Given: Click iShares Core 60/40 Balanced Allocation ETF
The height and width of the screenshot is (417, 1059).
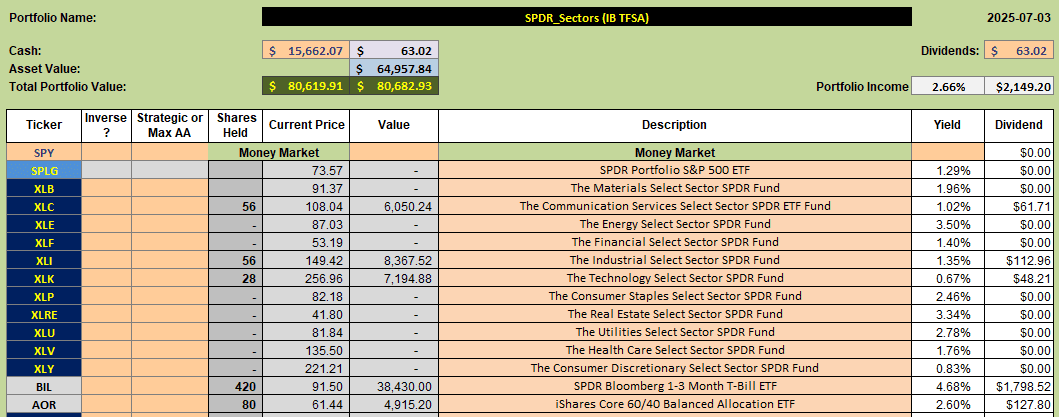Looking at the screenshot, I should point(675,404).
